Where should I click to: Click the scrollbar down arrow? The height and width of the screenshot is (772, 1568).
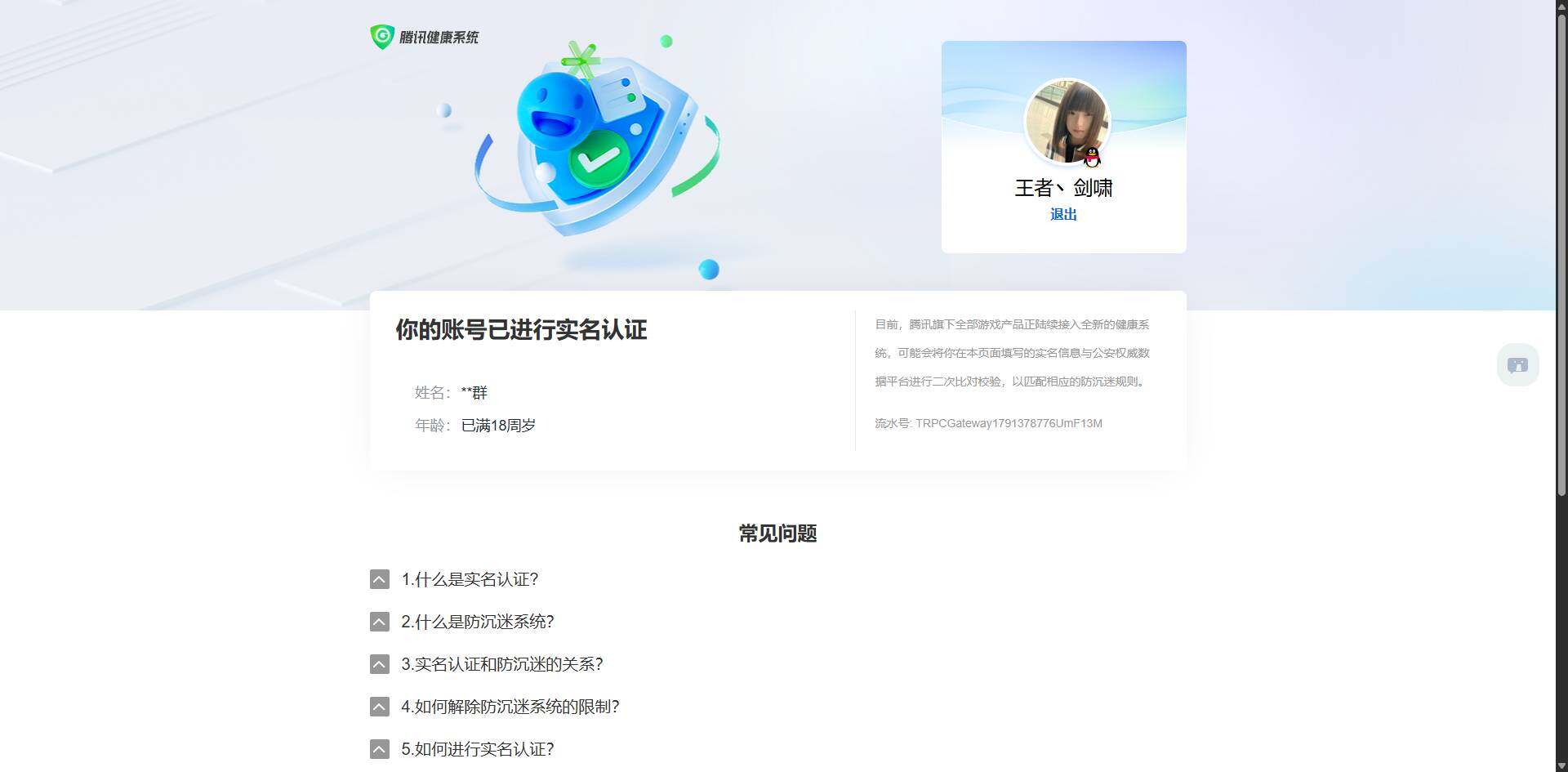pyautogui.click(x=1561, y=765)
